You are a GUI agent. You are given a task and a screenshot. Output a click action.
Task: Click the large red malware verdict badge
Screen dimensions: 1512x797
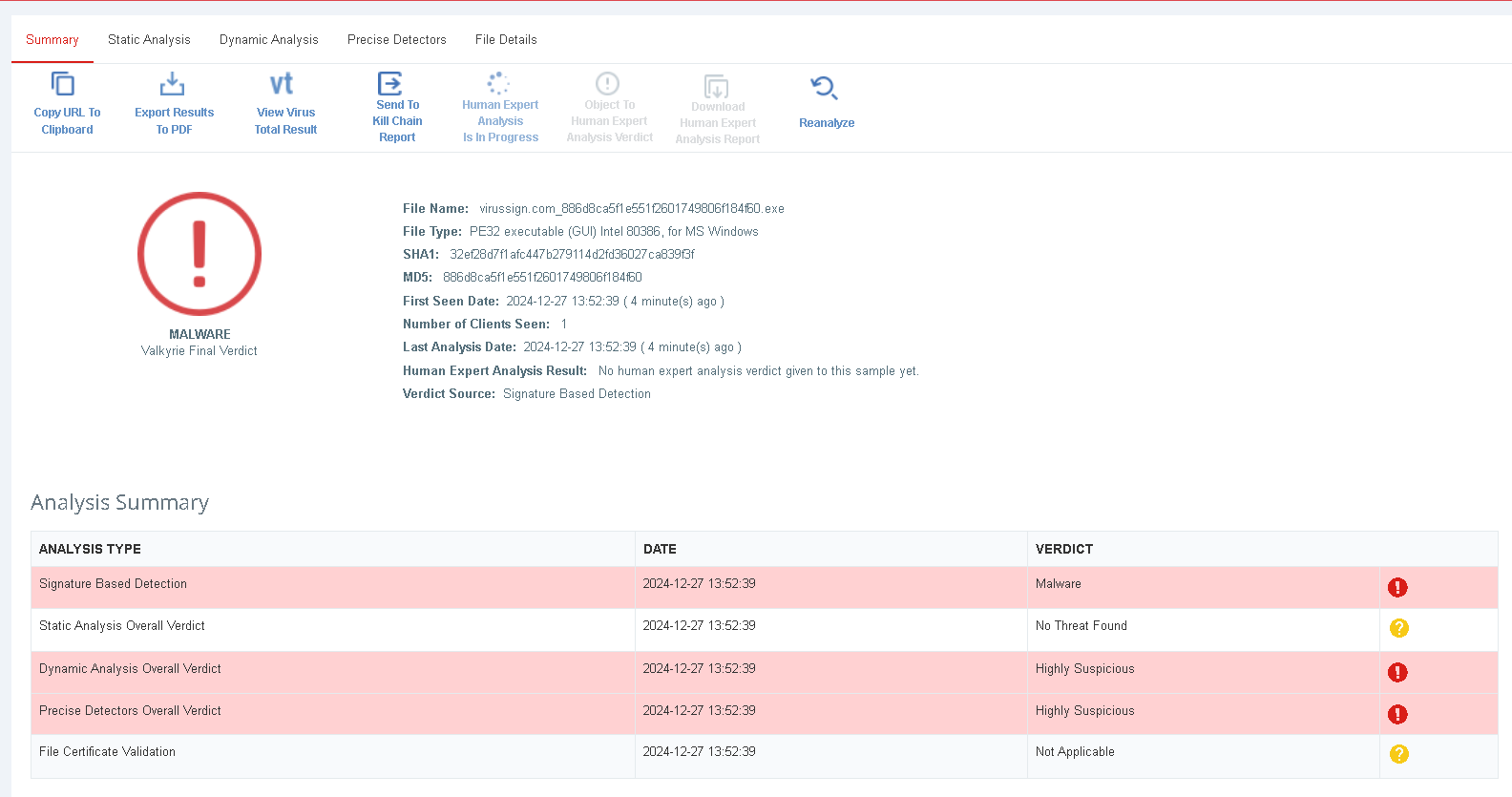(199, 254)
